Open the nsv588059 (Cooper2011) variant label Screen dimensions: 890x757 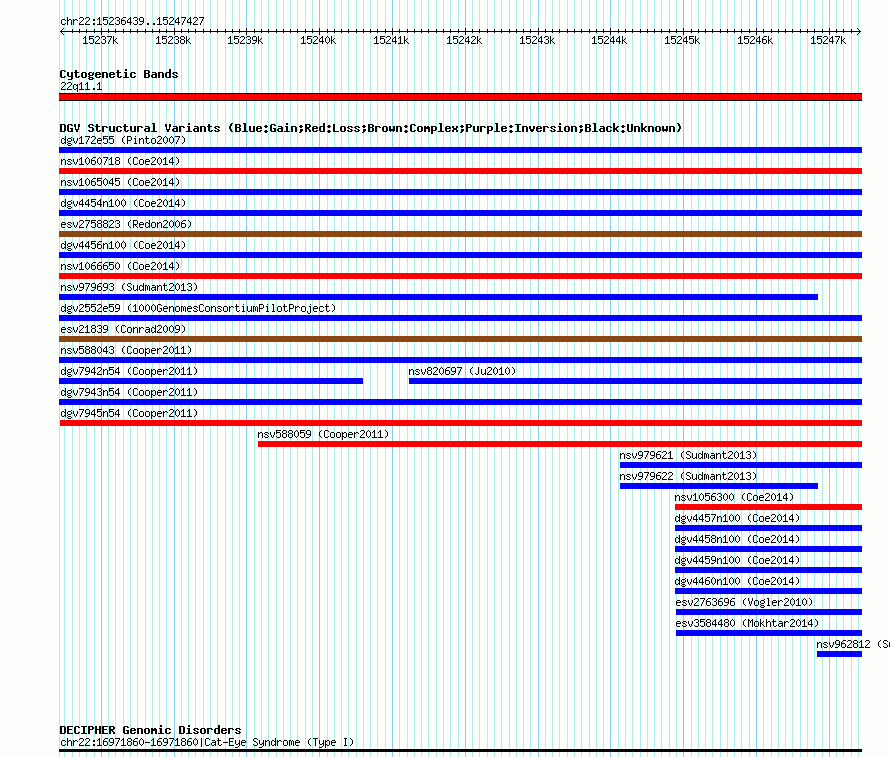point(323,434)
